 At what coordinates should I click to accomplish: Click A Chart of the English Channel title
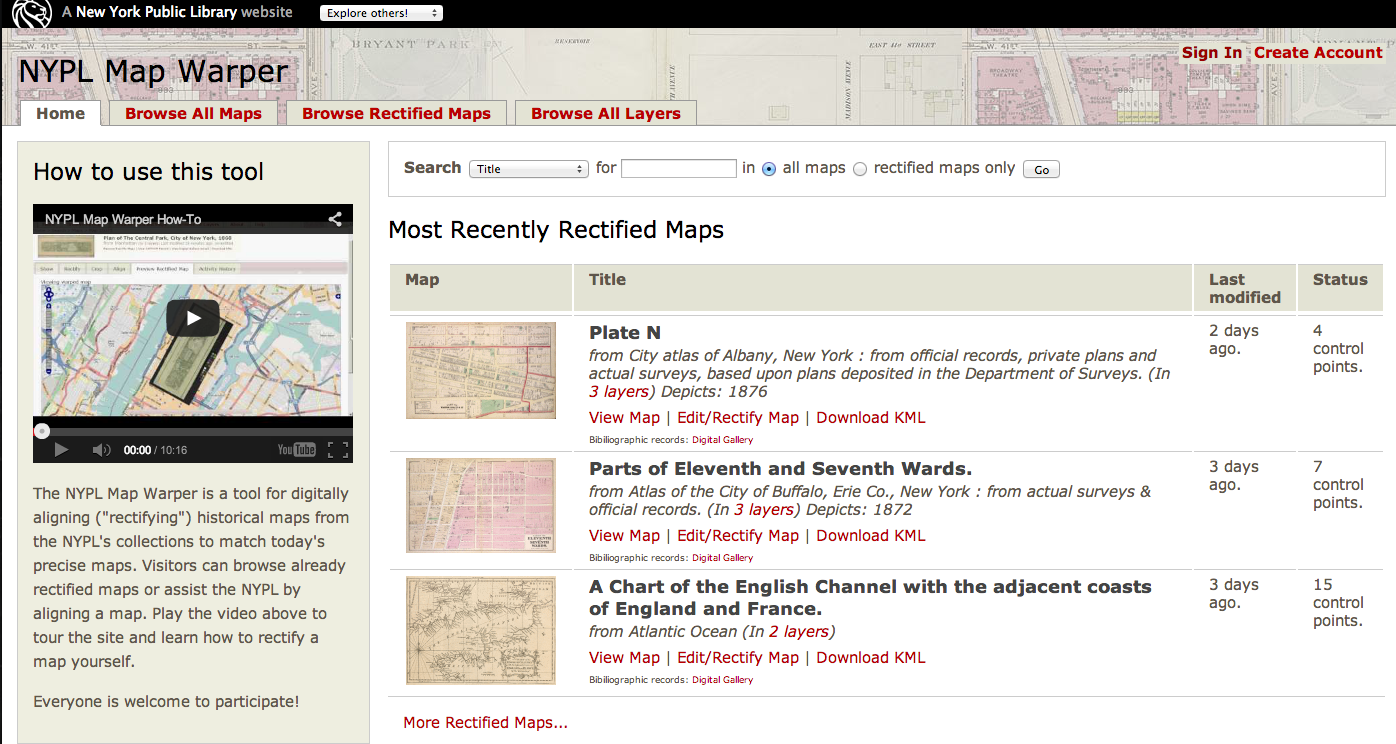coord(870,597)
